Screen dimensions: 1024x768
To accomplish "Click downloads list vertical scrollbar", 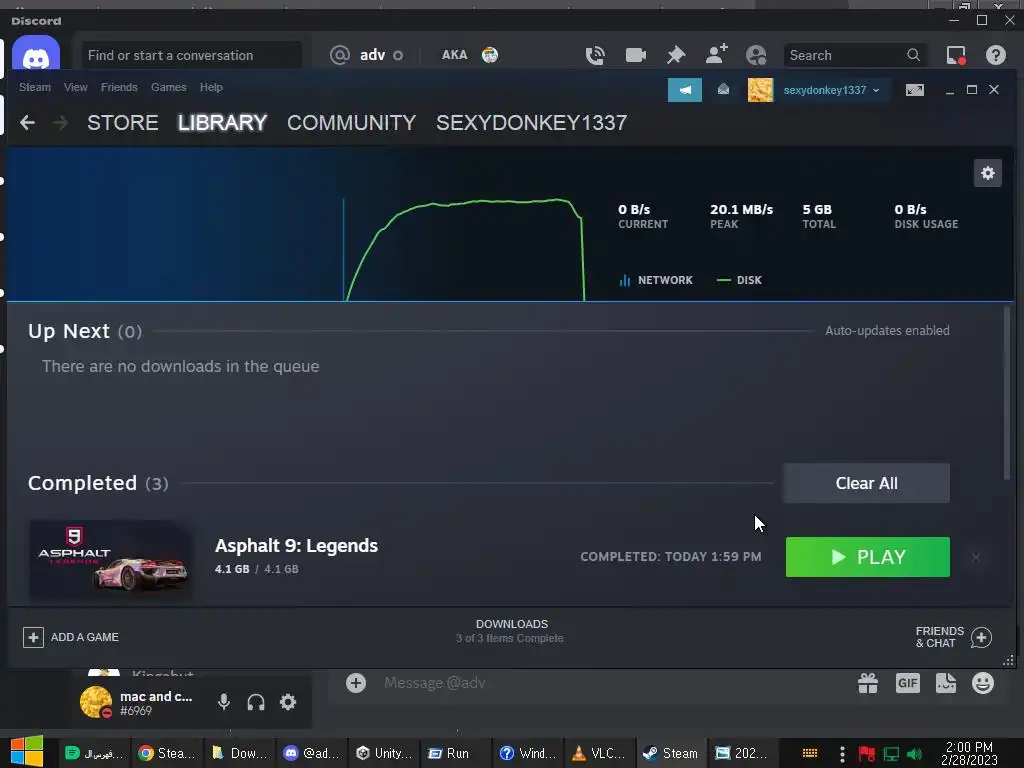I will pos(1006,392).
